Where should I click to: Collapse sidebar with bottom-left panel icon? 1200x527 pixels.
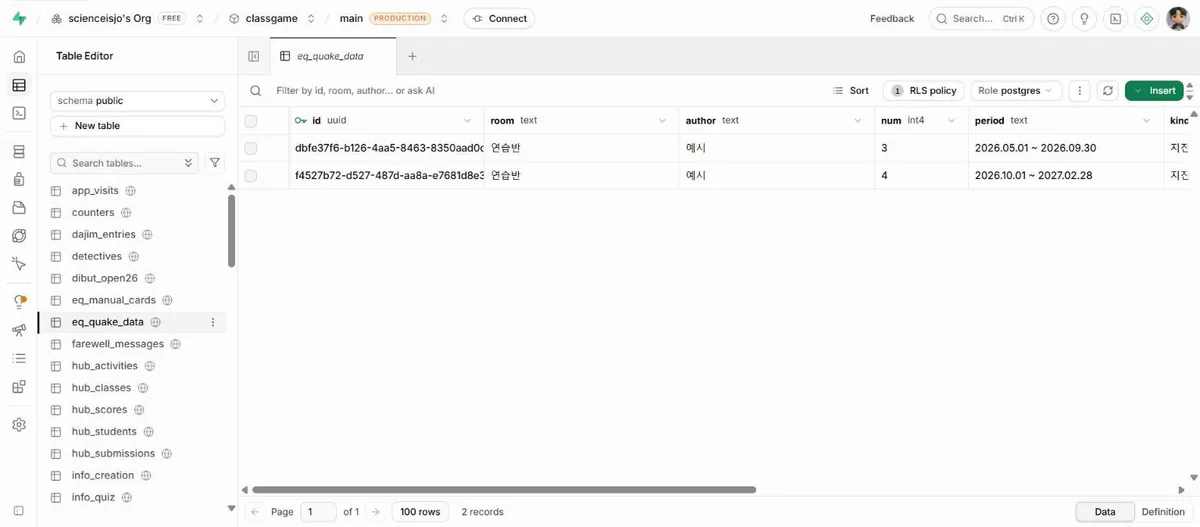[19, 511]
